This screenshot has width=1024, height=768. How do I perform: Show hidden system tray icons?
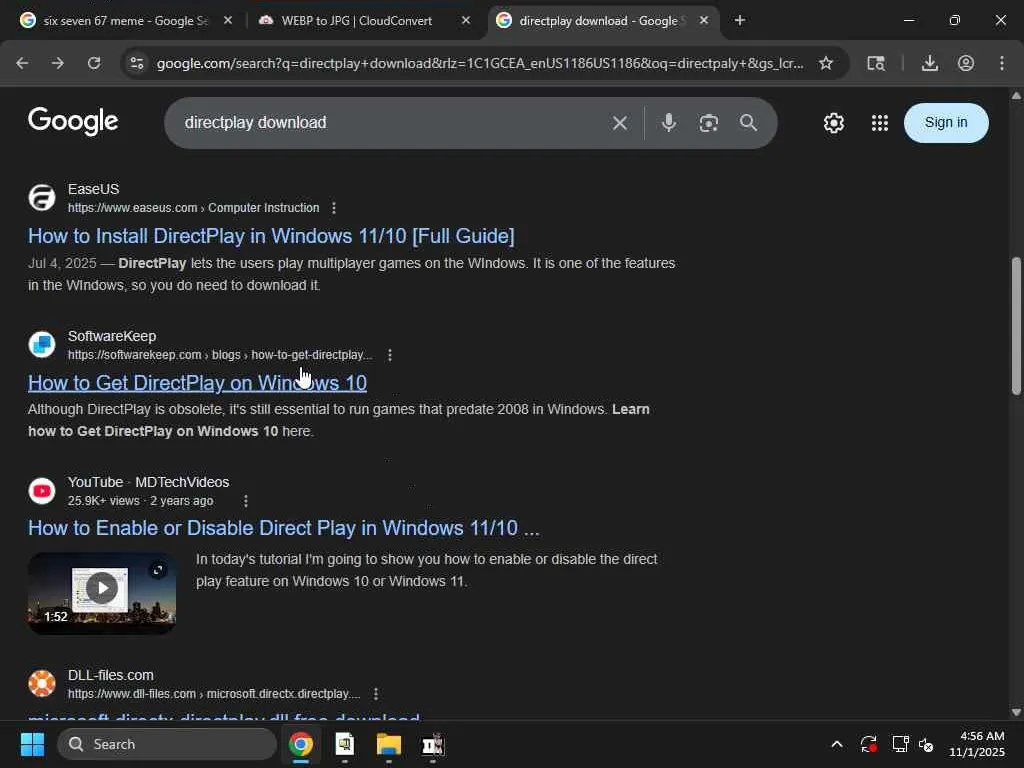coord(837,744)
